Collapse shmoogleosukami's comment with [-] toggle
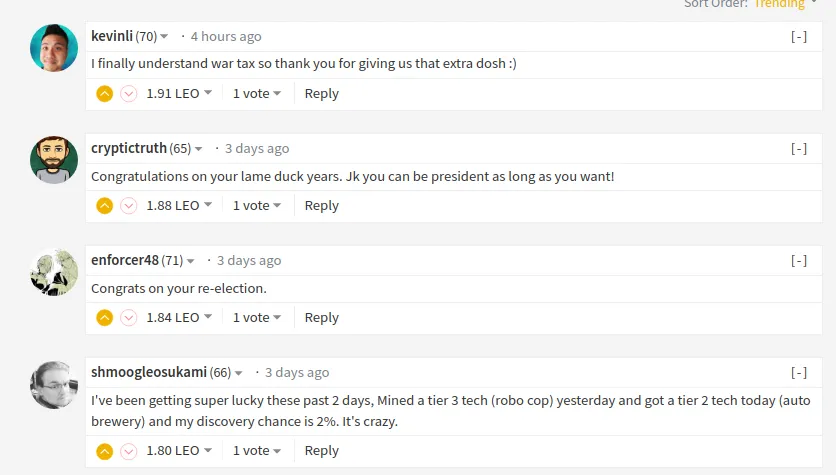This screenshot has width=836, height=475. click(799, 373)
